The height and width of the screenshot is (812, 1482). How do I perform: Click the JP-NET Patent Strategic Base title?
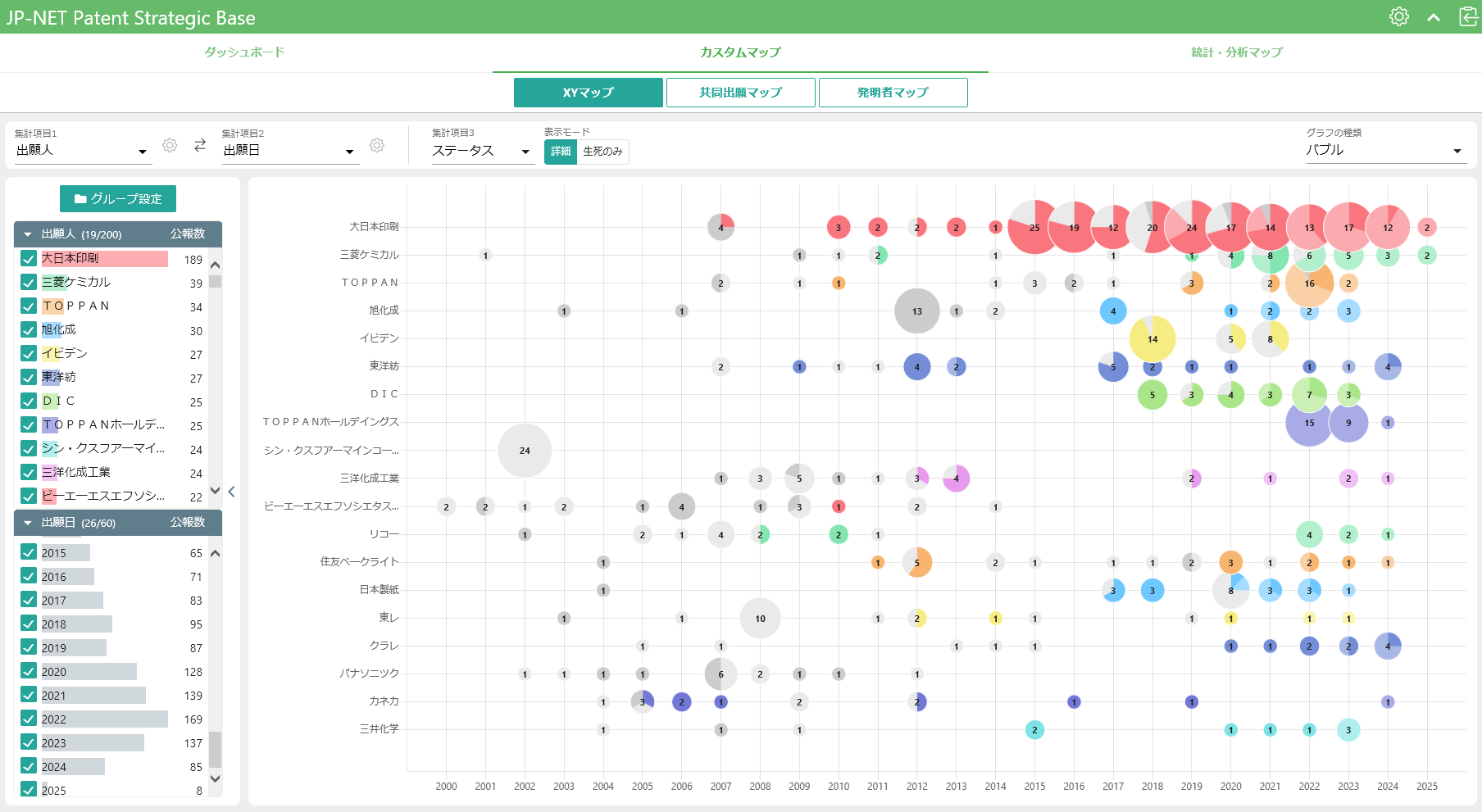coord(131,18)
